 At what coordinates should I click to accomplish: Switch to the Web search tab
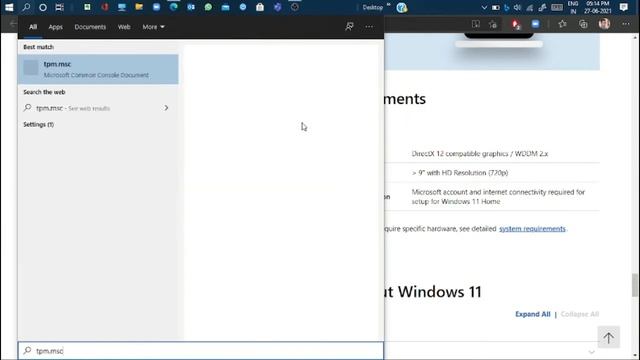[124, 27]
